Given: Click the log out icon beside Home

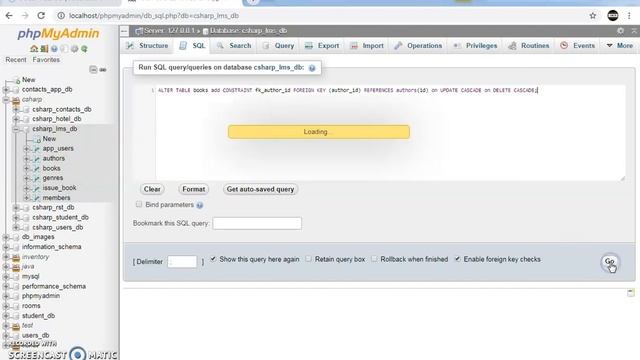Looking at the screenshot, I should pos(44,49).
